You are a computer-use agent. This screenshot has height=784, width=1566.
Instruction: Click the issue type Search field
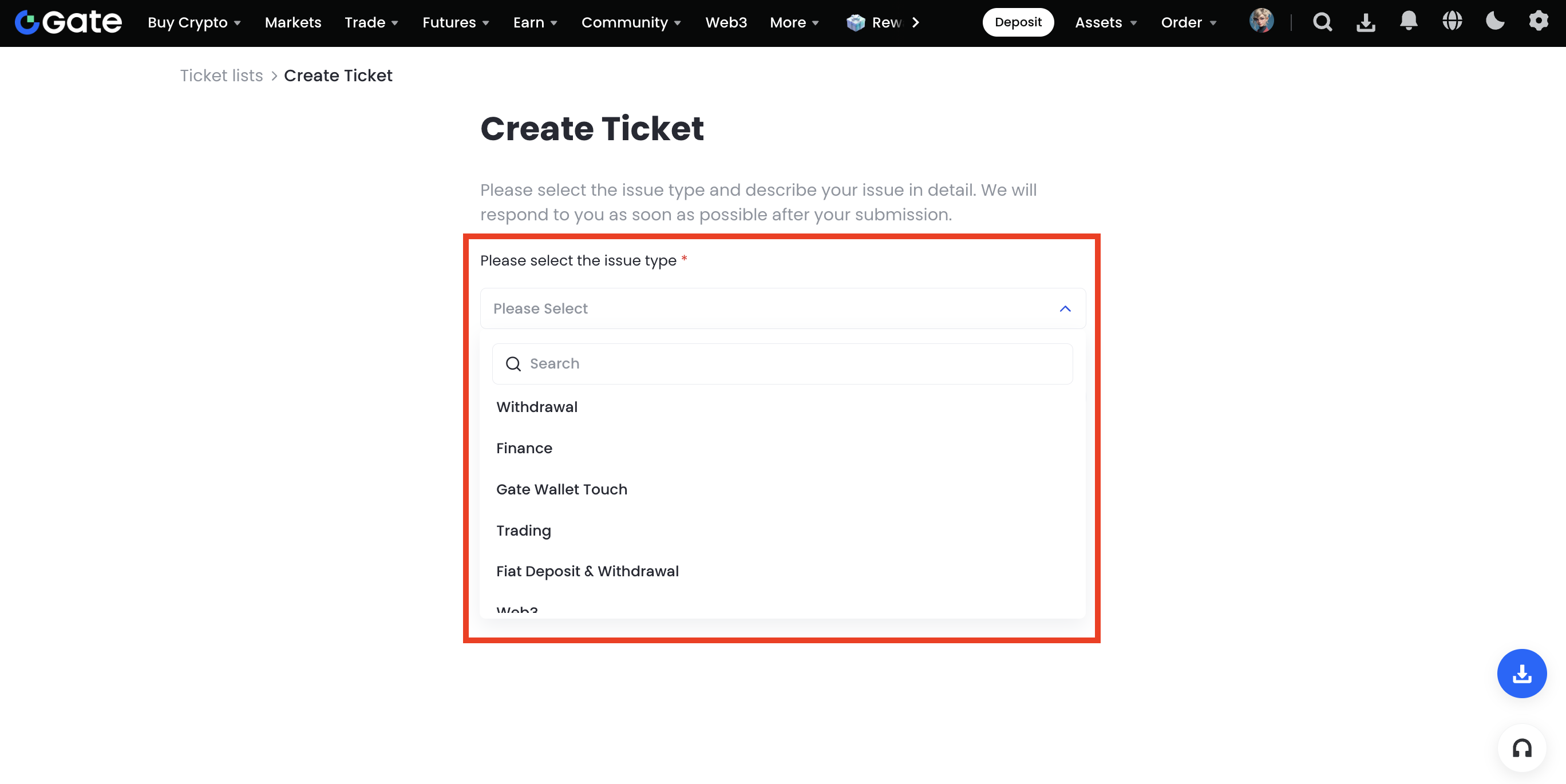tap(790, 363)
